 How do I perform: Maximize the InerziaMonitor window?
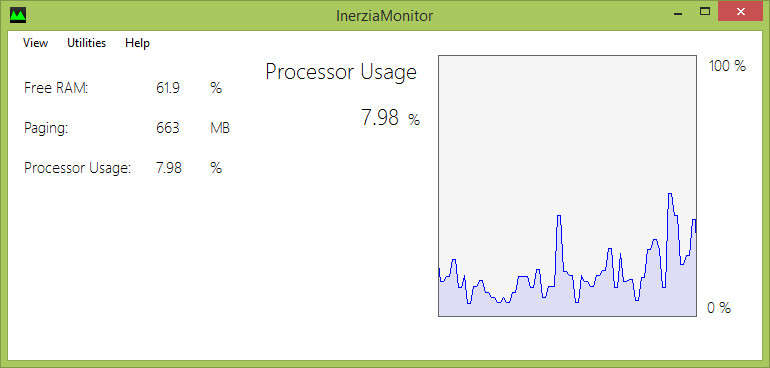click(x=705, y=12)
